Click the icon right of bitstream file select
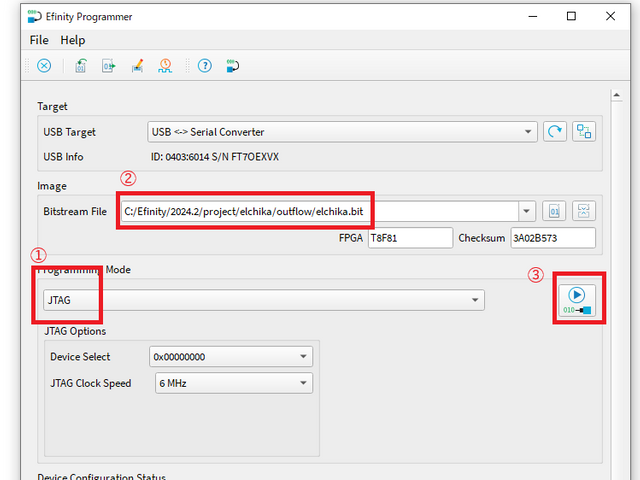The width and height of the screenshot is (640, 480). pyautogui.click(x=584, y=211)
